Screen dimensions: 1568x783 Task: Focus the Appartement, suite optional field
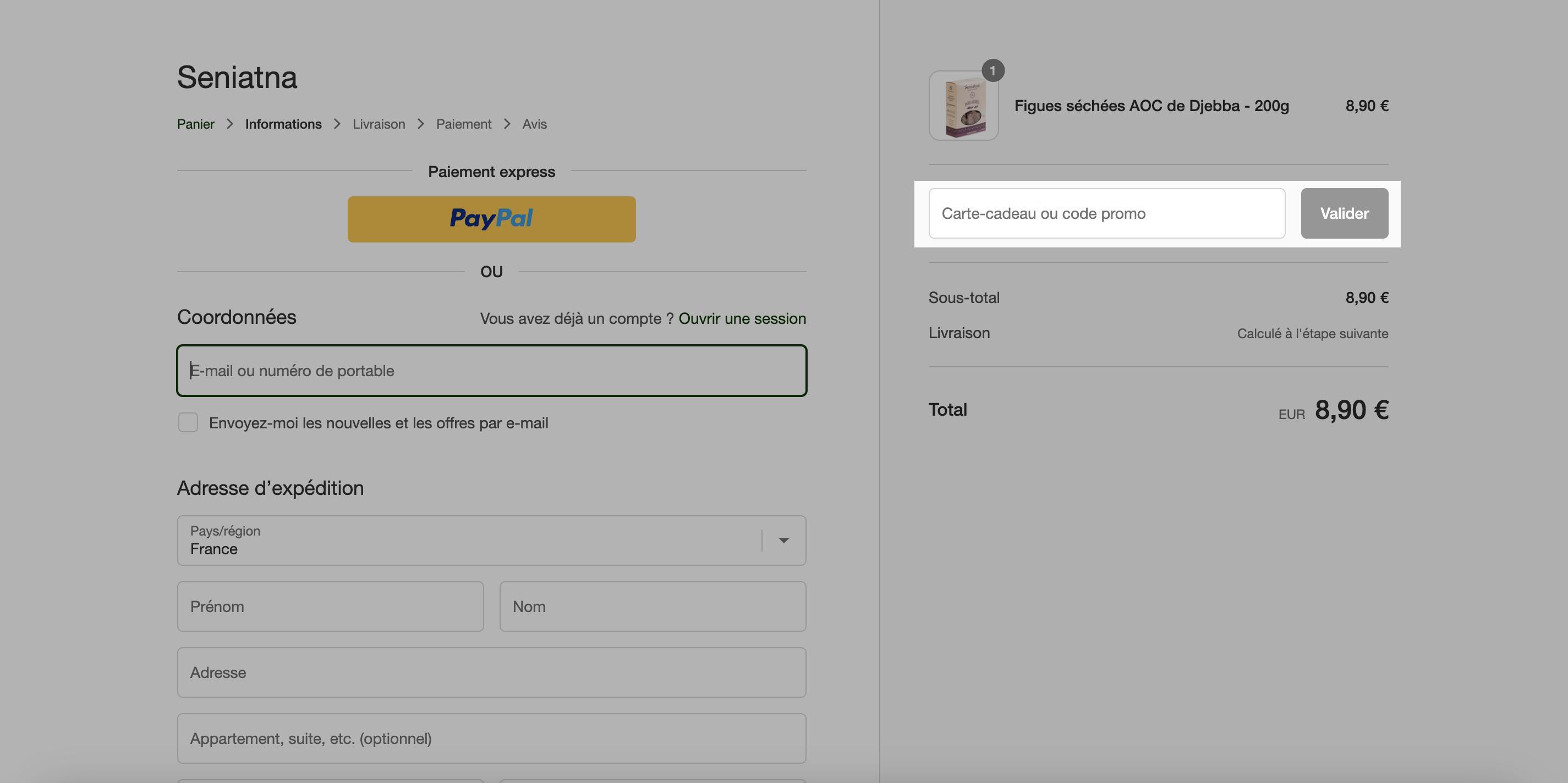coord(491,738)
